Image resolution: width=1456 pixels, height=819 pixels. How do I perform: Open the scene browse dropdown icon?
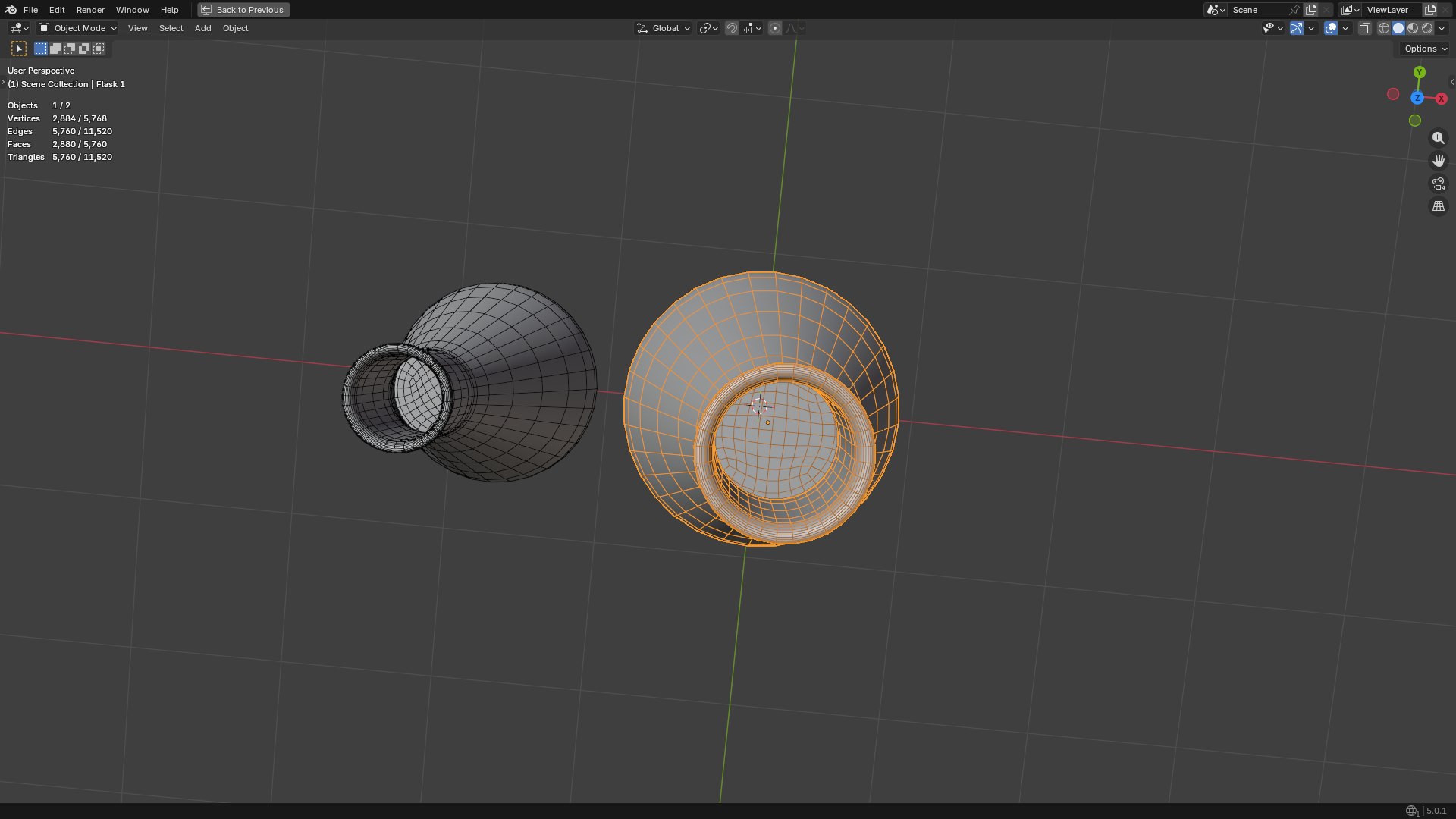(x=1216, y=10)
